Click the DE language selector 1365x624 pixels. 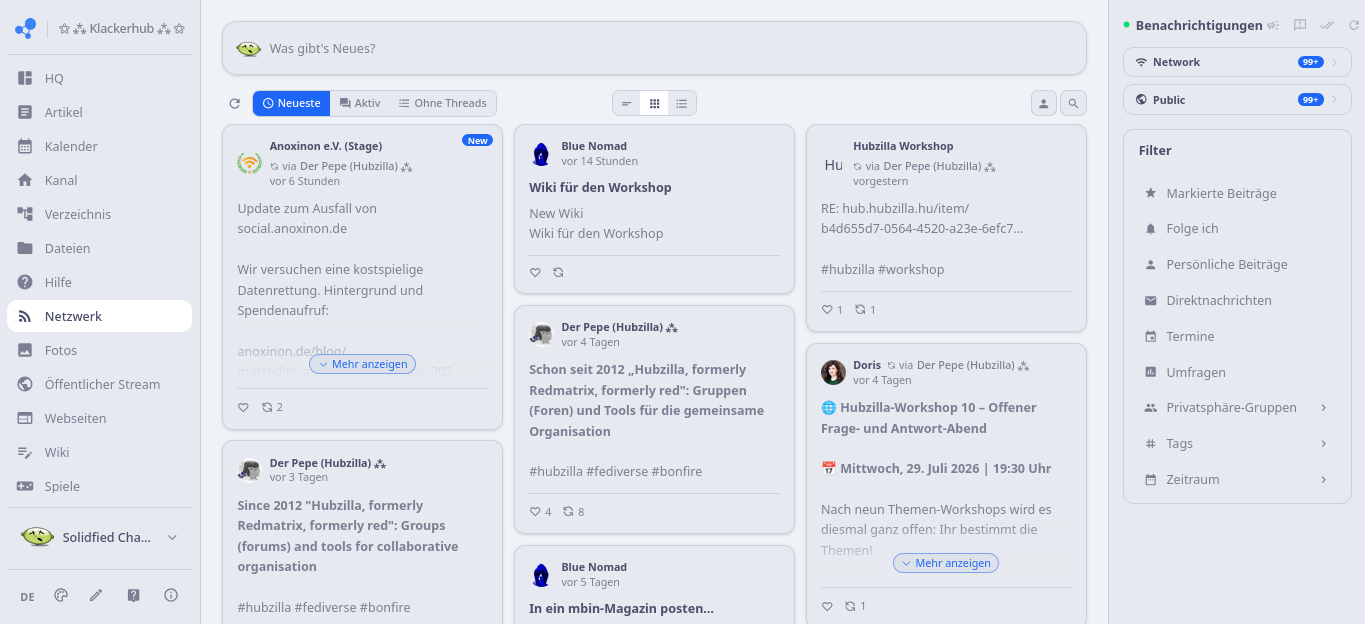tap(27, 596)
